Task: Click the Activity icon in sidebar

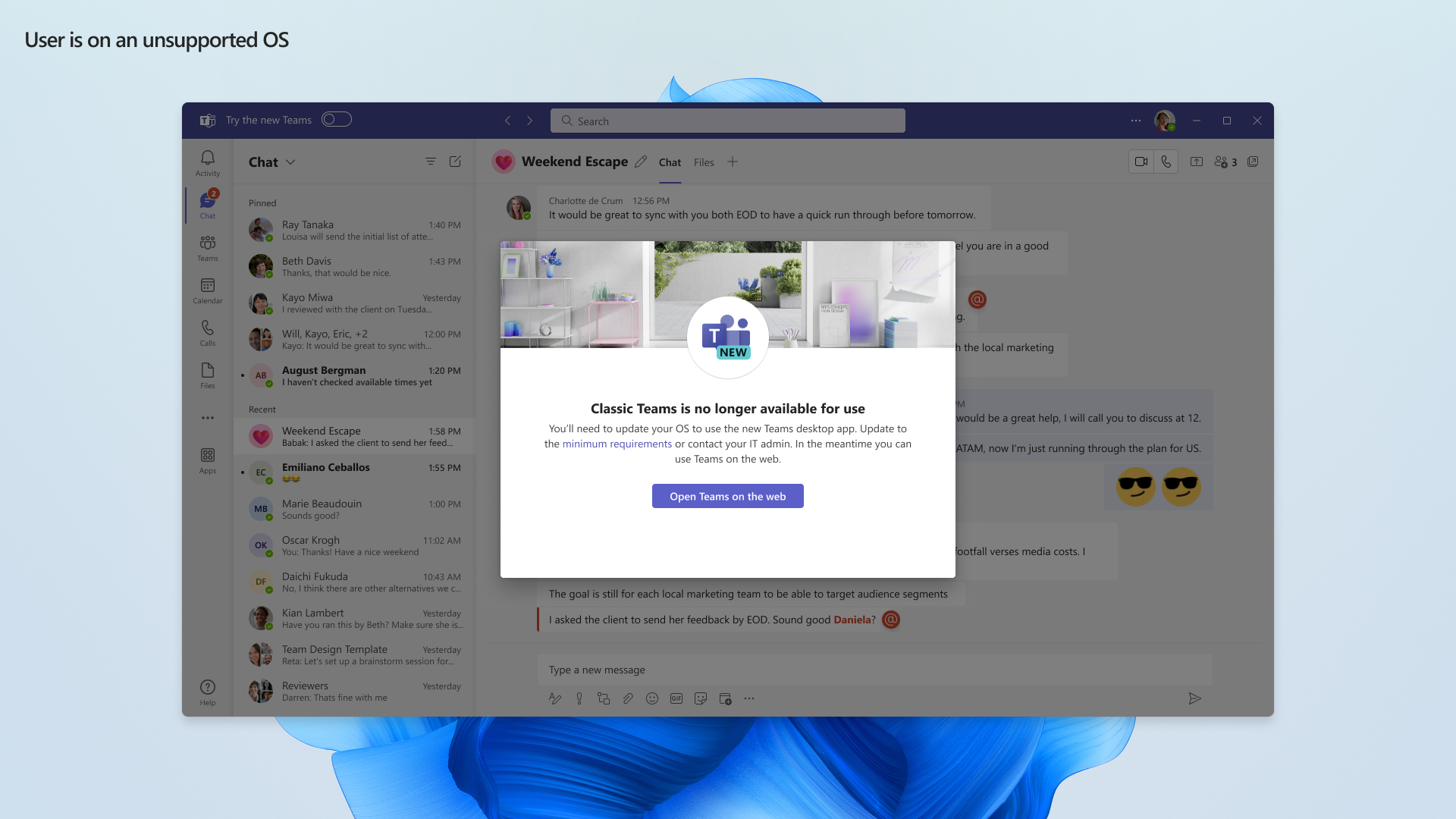Action: [x=207, y=162]
